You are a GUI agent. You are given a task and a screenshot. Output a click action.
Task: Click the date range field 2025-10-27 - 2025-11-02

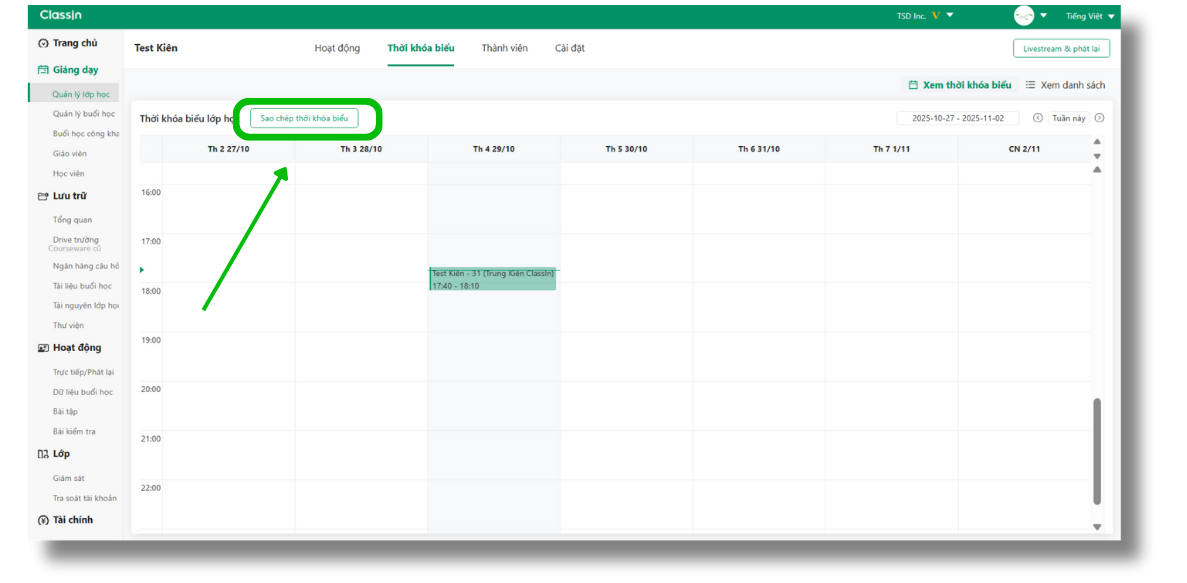[957, 118]
